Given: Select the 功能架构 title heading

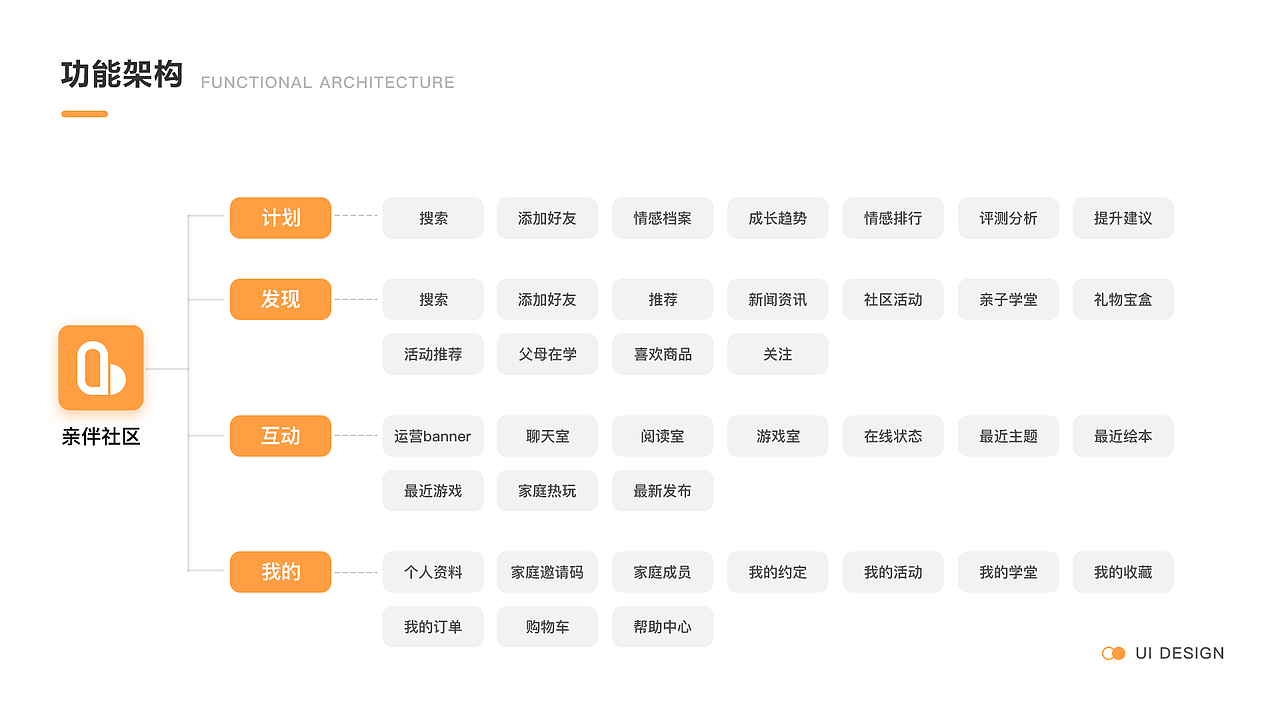Looking at the screenshot, I should (122, 74).
